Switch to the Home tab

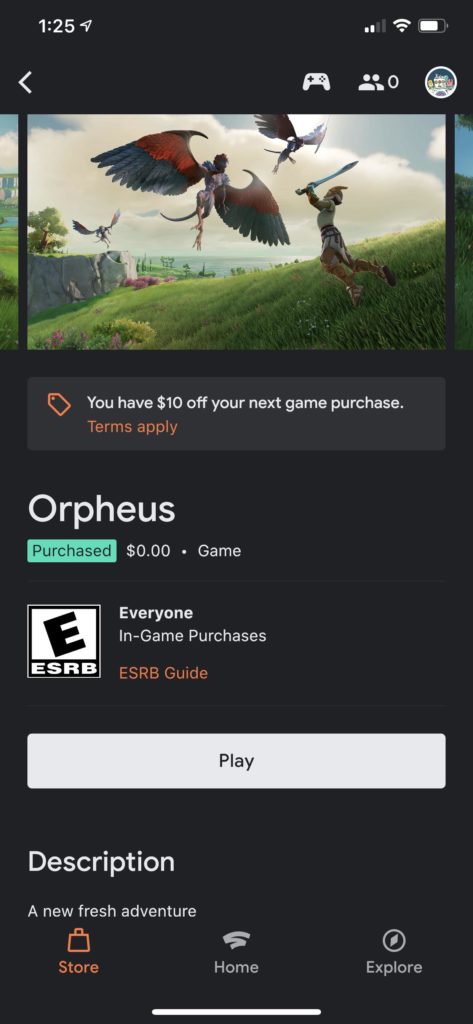click(x=236, y=952)
